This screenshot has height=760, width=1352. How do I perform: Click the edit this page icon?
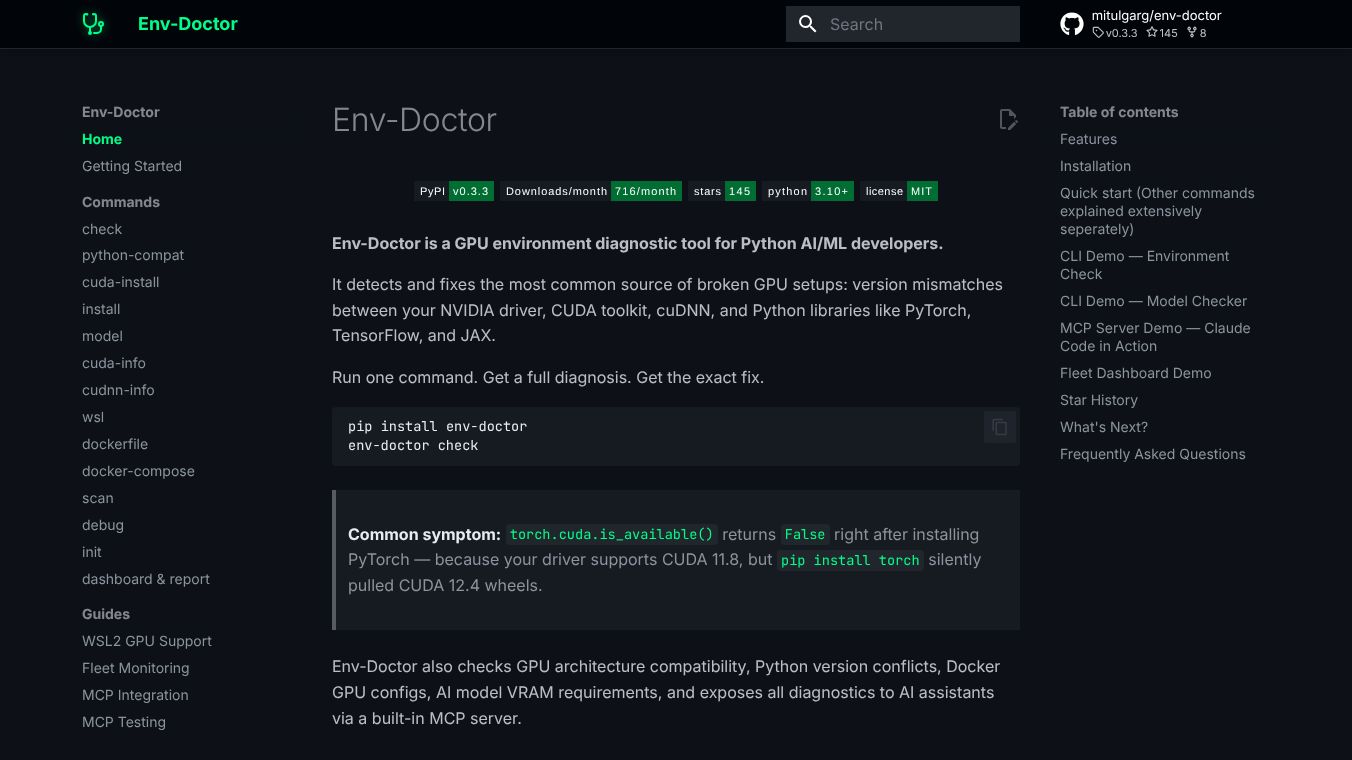tap(1008, 120)
